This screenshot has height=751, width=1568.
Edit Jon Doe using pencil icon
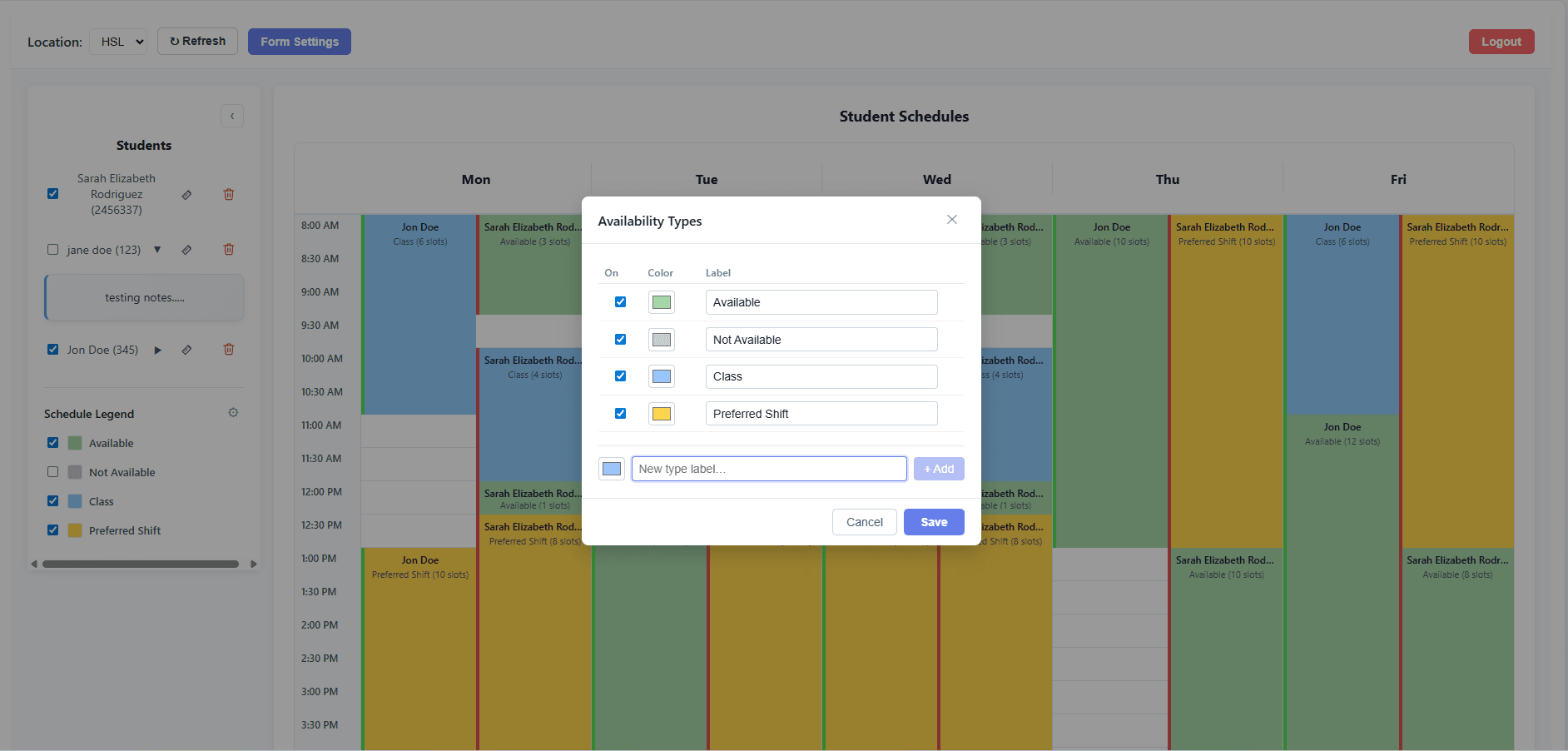coord(186,350)
